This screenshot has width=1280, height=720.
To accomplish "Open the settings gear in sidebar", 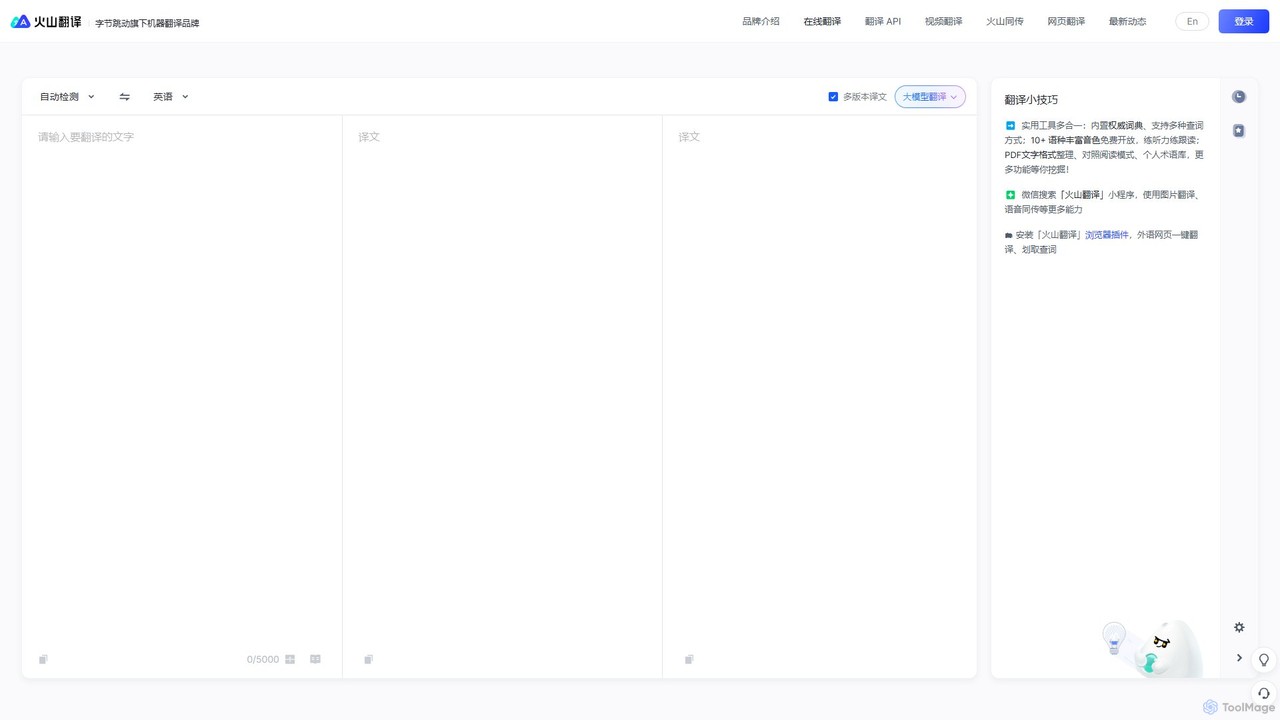I will tap(1239, 627).
